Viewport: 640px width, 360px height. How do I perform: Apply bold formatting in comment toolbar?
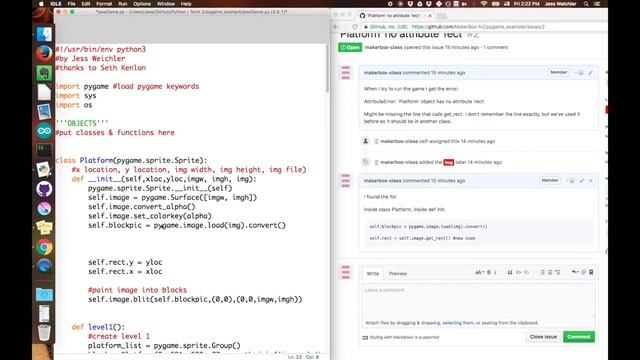(489, 272)
